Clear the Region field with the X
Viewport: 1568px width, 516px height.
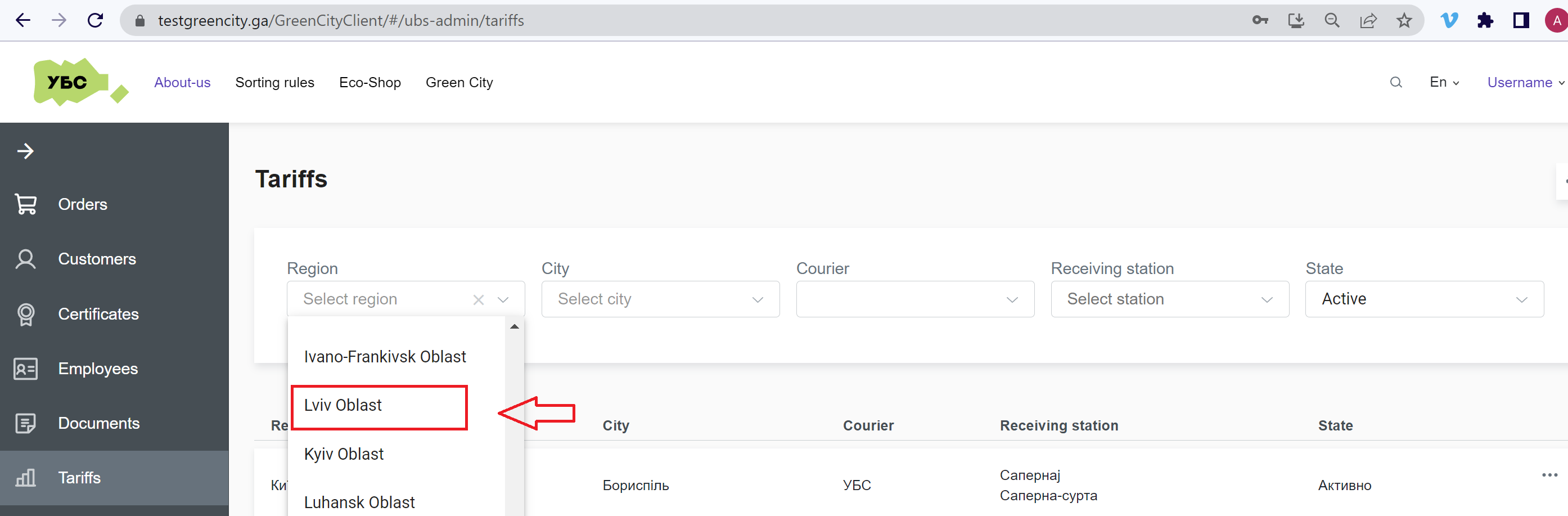click(479, 299)
